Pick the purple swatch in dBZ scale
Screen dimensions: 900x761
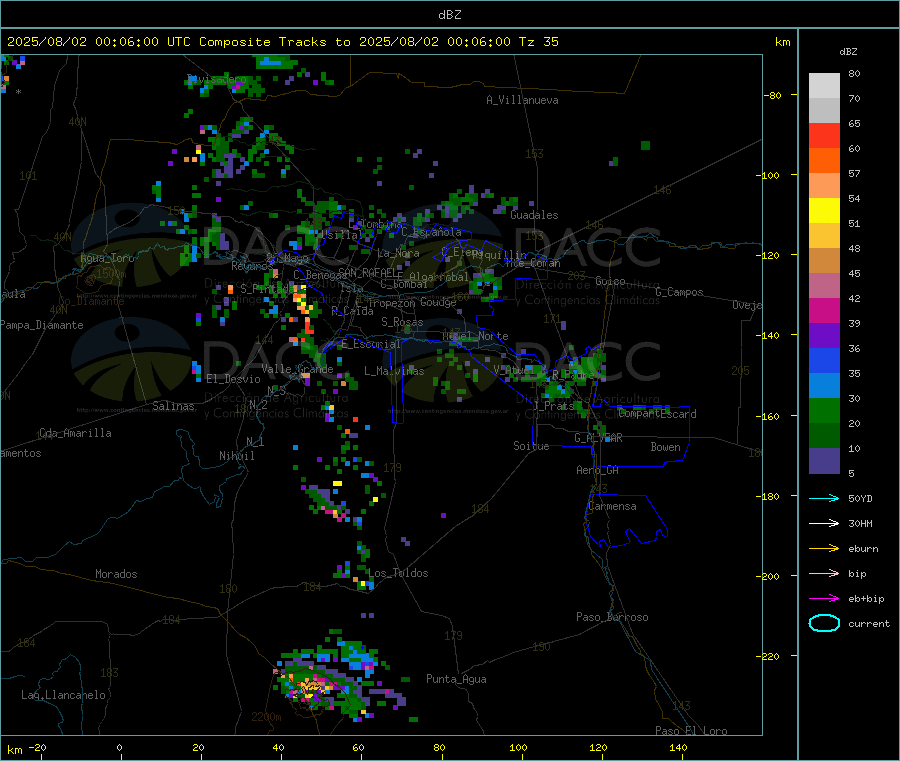click(x=824, y=336)
